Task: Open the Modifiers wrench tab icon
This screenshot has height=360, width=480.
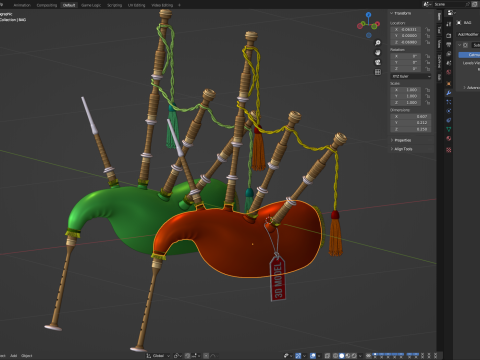Action: (x=449, y=93)
